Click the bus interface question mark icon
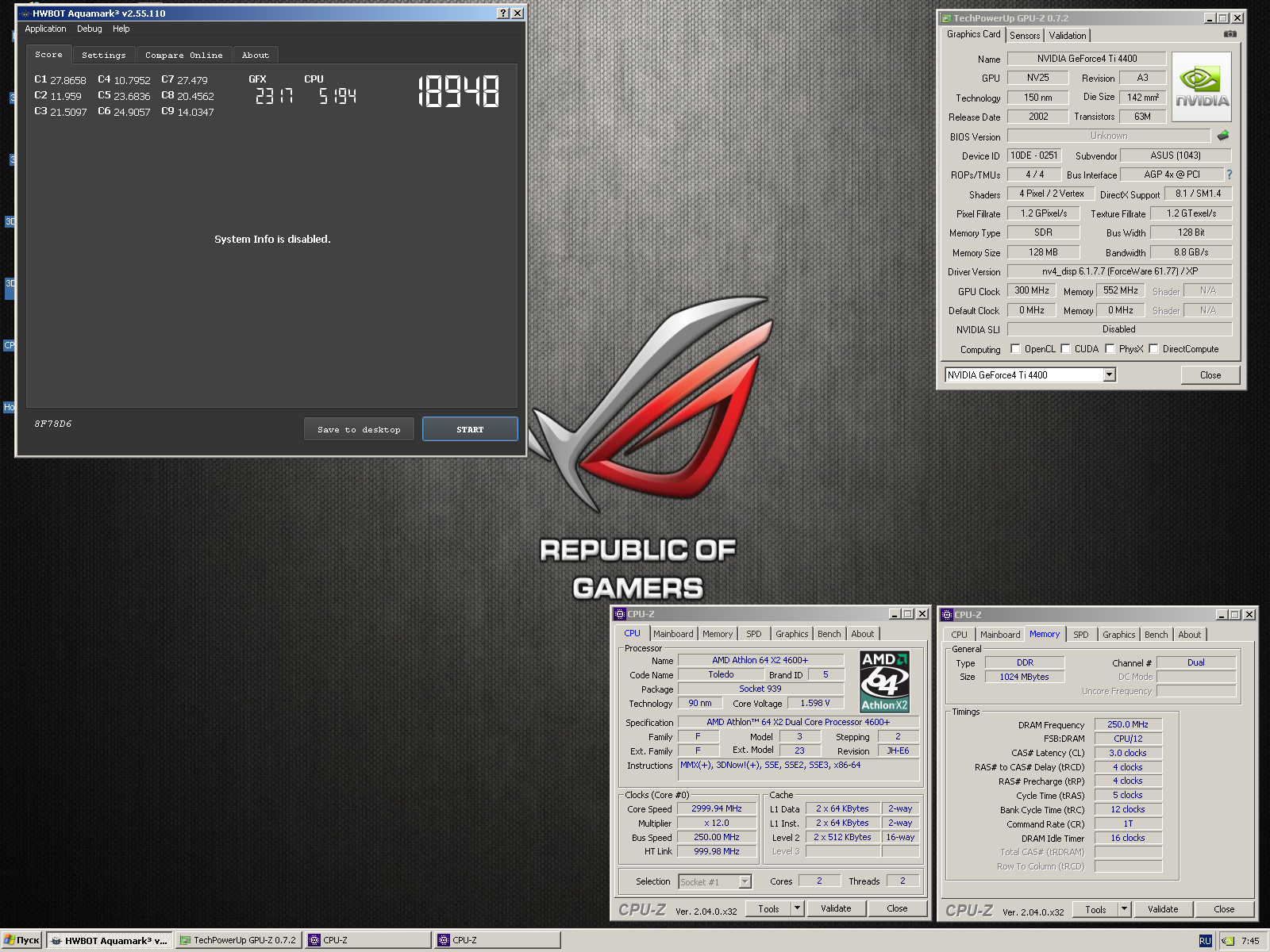The height and width of the screenshot is (952, 1270). point(1230,175)
